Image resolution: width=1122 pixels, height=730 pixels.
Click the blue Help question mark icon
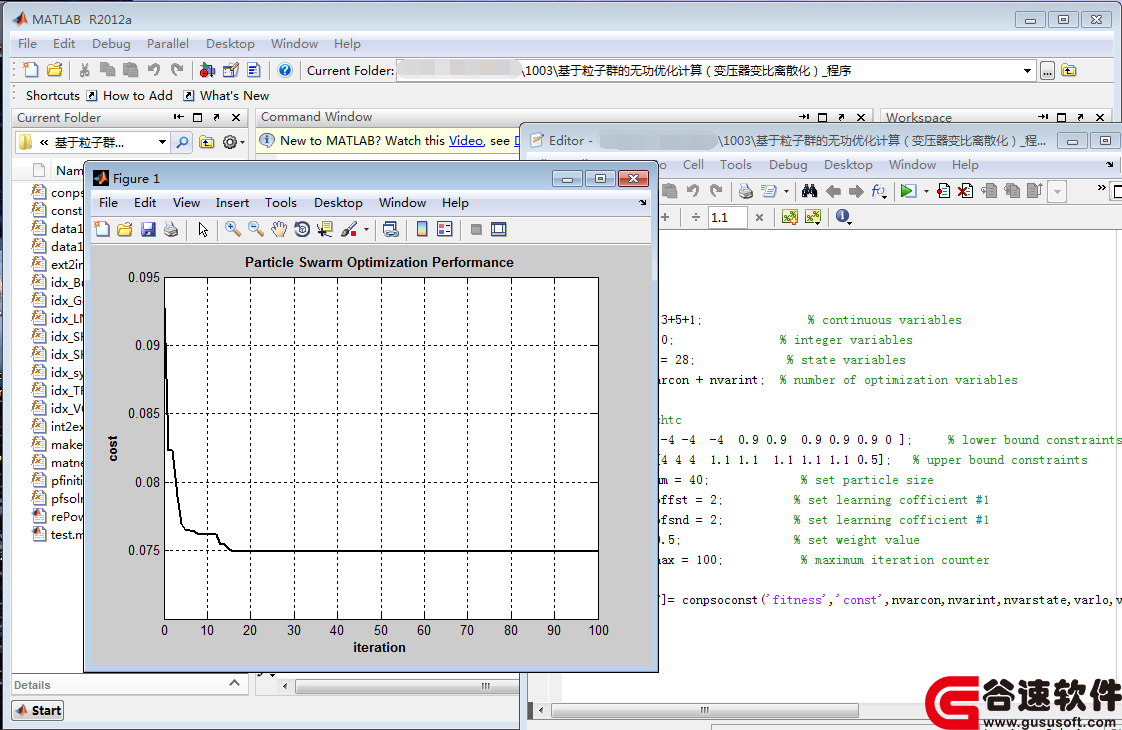(285, 70)
